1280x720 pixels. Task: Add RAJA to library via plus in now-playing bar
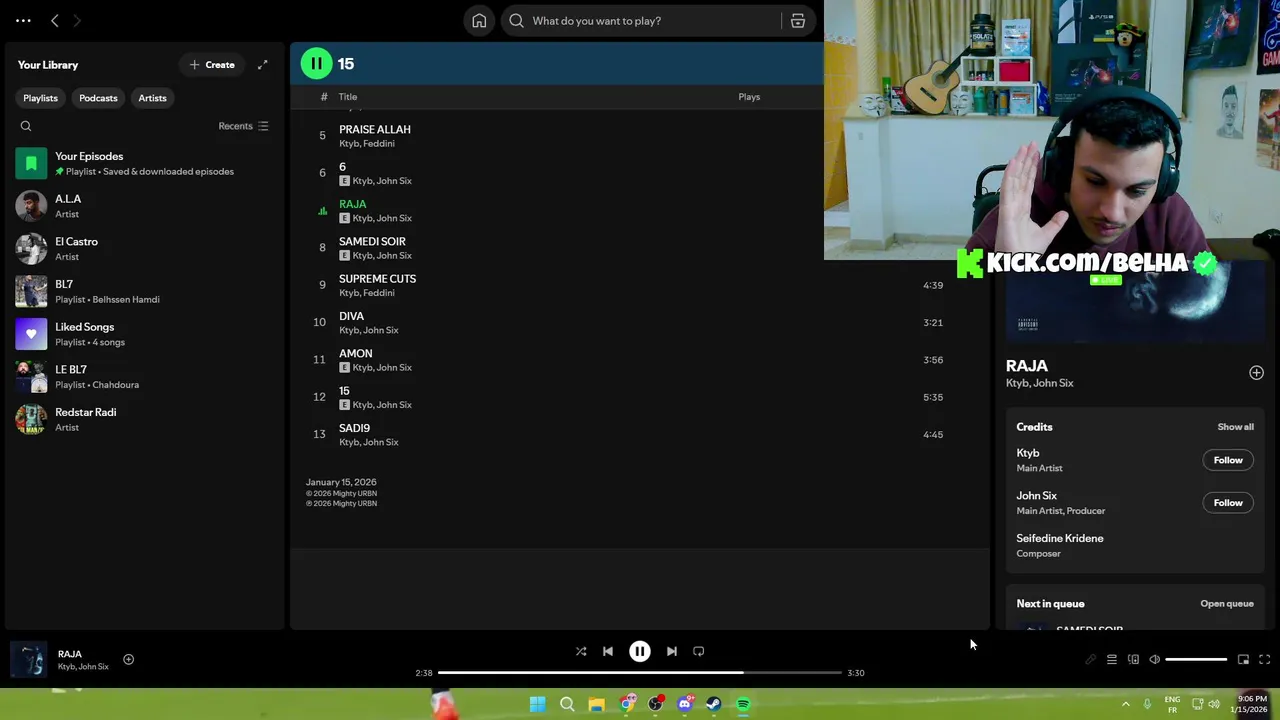pos(128,660)
